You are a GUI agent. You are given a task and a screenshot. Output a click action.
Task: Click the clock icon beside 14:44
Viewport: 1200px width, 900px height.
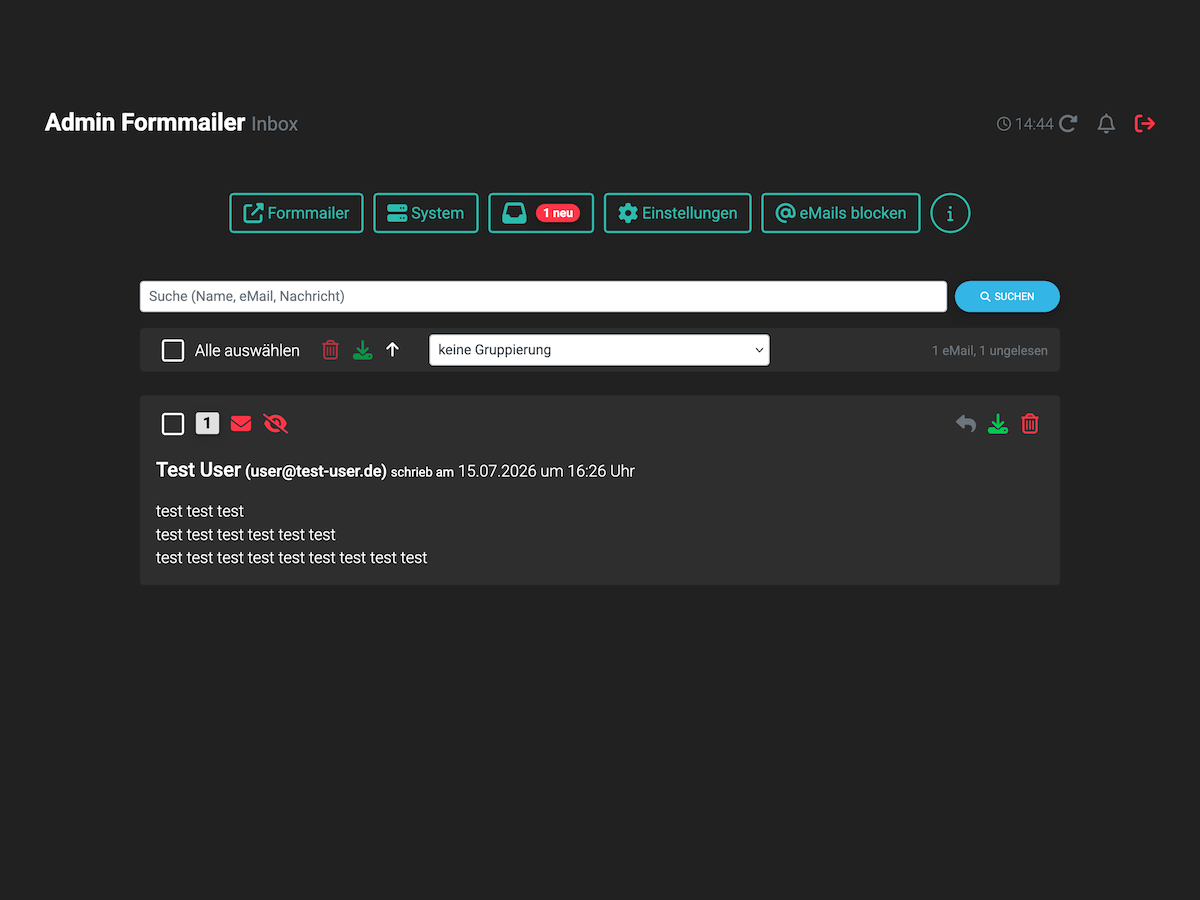(x=1004, y=124)
